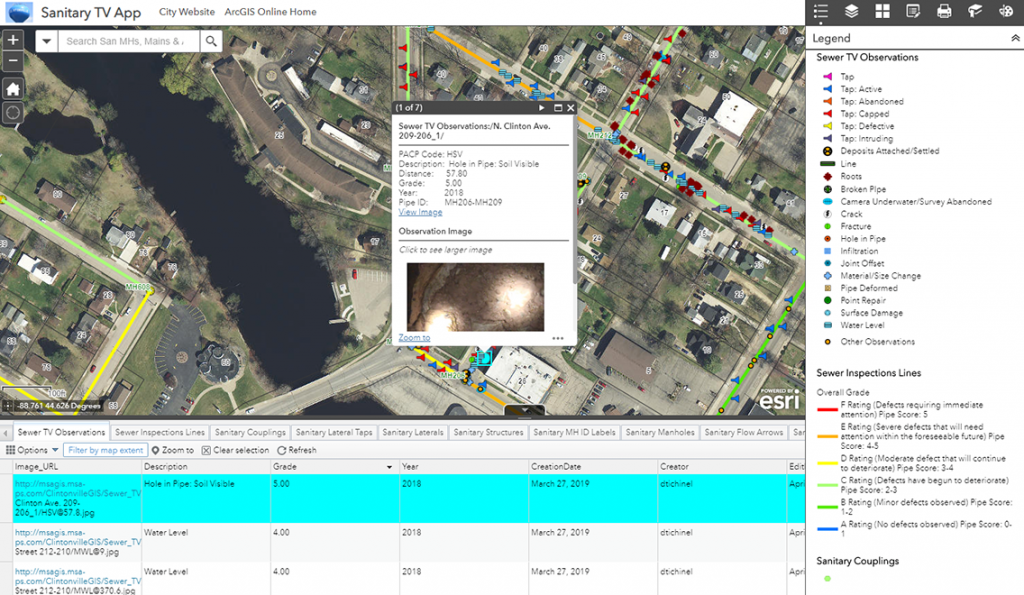The height and width of the screenshot is (595, 1024).
Task: Open the Legend widget icon
Action: (820, 12)
